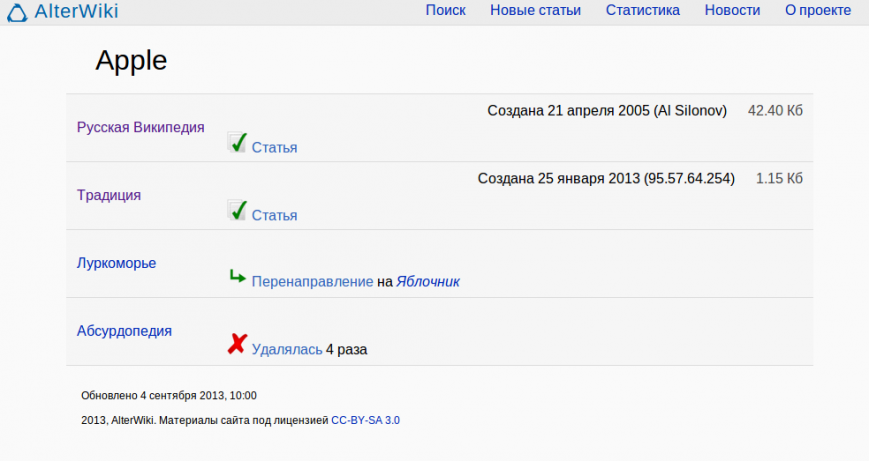869x461 pixels.
Task: Select text 'Создана 25 января 2013 (95.57.64.254)'
Action: (606, 178)
